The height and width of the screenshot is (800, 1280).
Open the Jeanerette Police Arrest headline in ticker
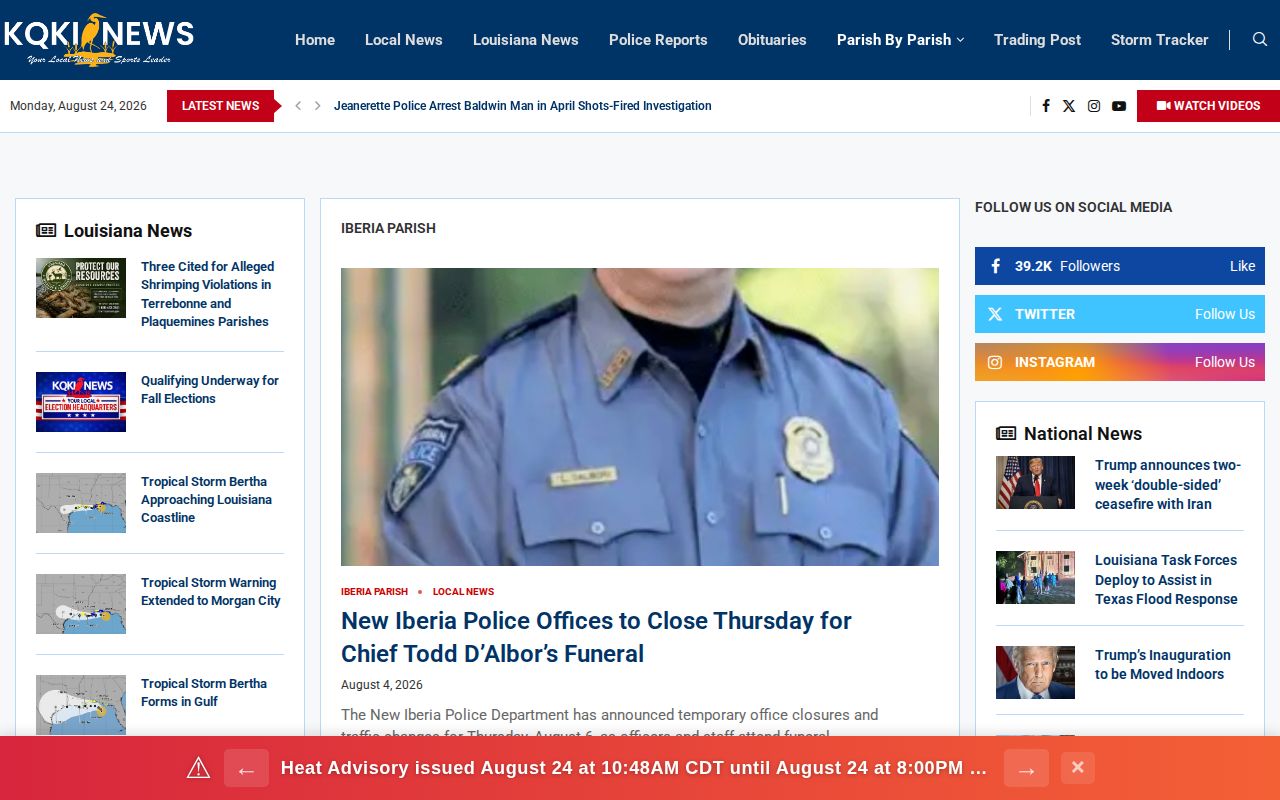523,106
